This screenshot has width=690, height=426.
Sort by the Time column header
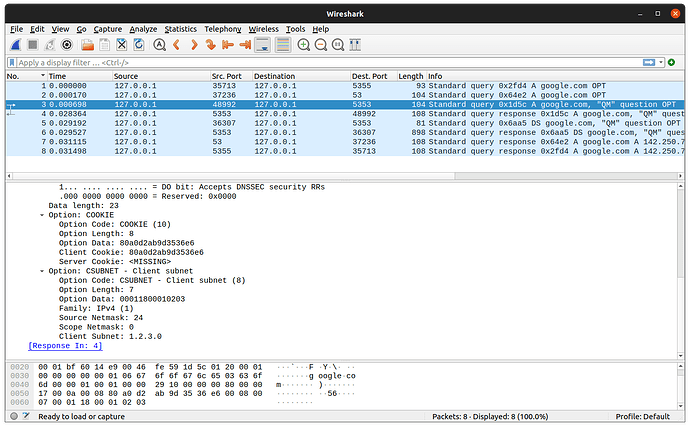coord(80,76)
